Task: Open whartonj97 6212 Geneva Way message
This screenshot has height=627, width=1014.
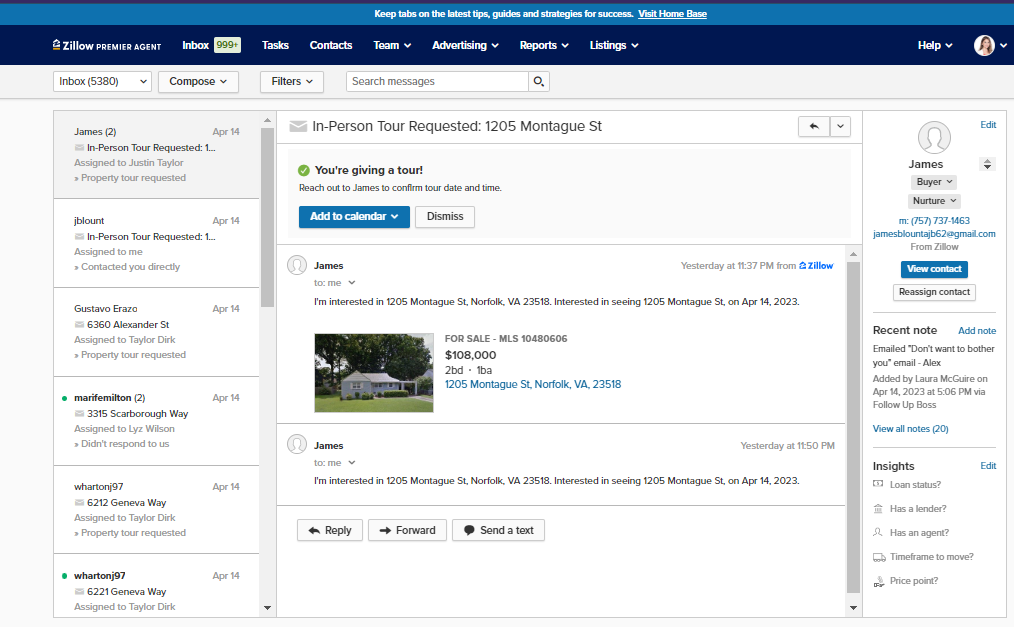Action: tap(156, 509)
